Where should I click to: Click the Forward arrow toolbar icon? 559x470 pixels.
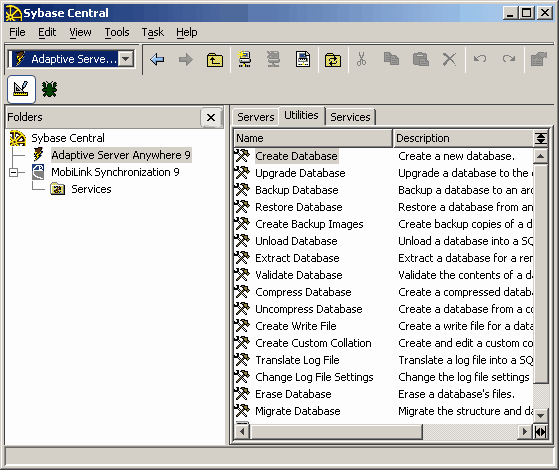click(185, 59)
